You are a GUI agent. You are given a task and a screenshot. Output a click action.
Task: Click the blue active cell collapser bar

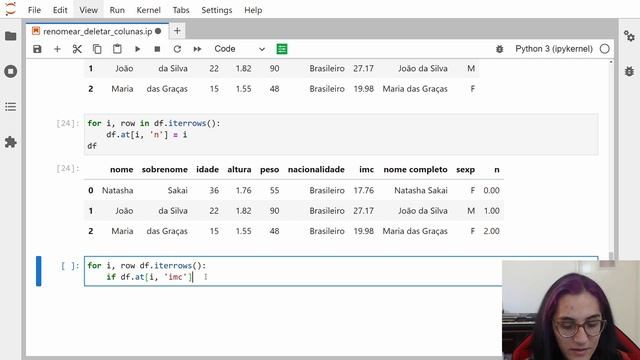point(38,271)
